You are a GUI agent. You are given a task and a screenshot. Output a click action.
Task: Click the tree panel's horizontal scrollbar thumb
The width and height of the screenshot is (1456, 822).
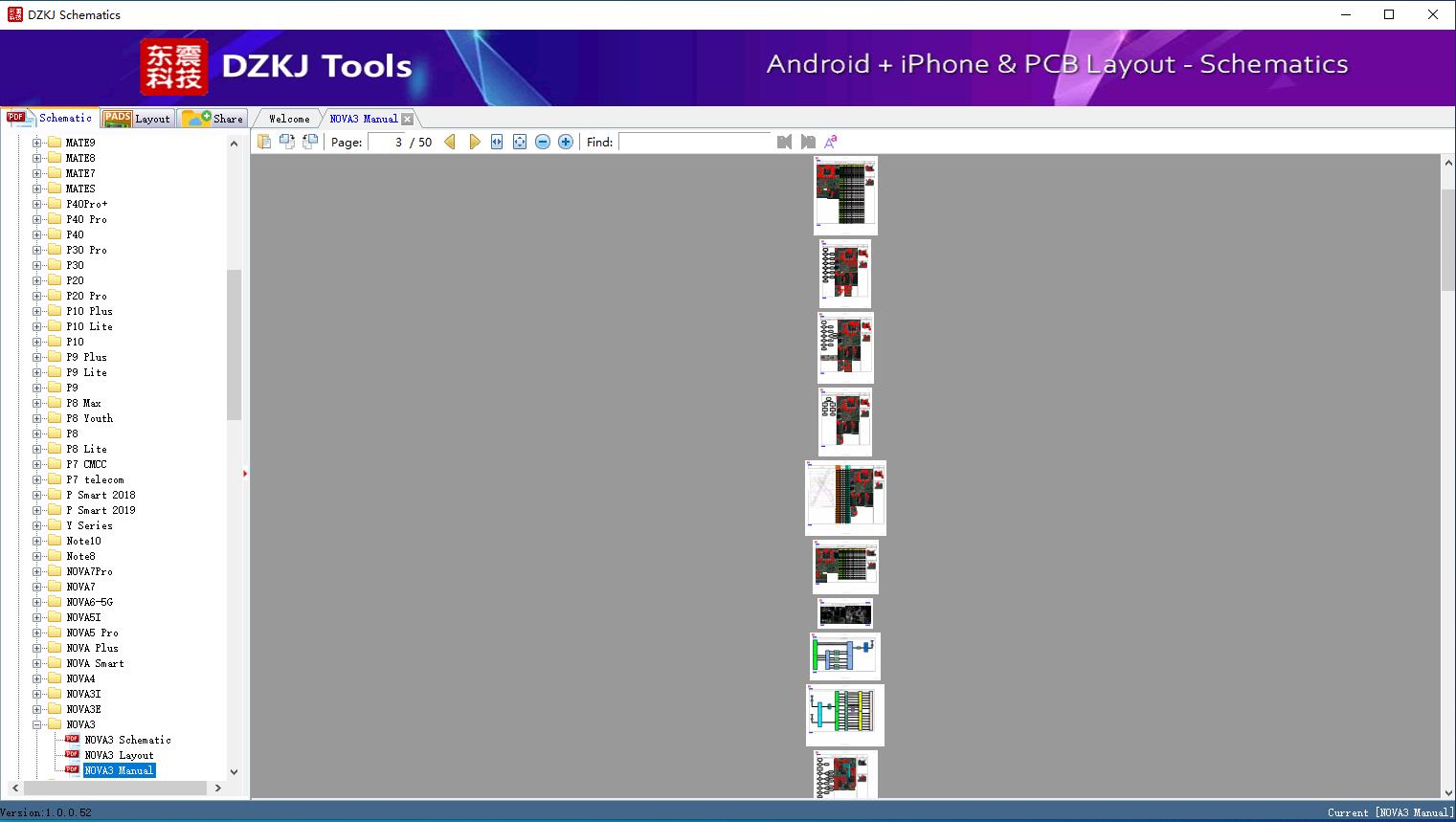(x=115, y=788)
